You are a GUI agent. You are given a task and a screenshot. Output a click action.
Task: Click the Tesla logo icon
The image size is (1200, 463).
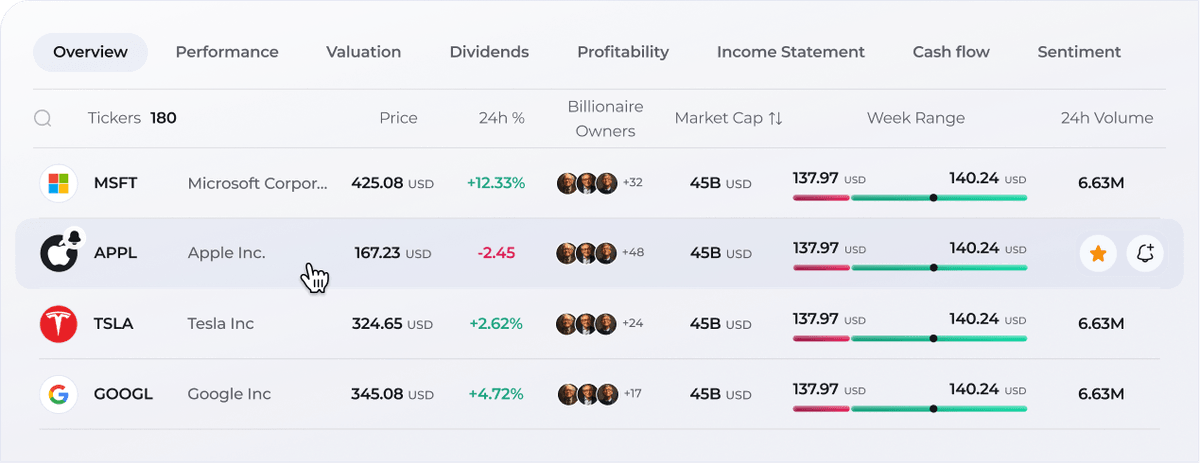tap(58, 324)
